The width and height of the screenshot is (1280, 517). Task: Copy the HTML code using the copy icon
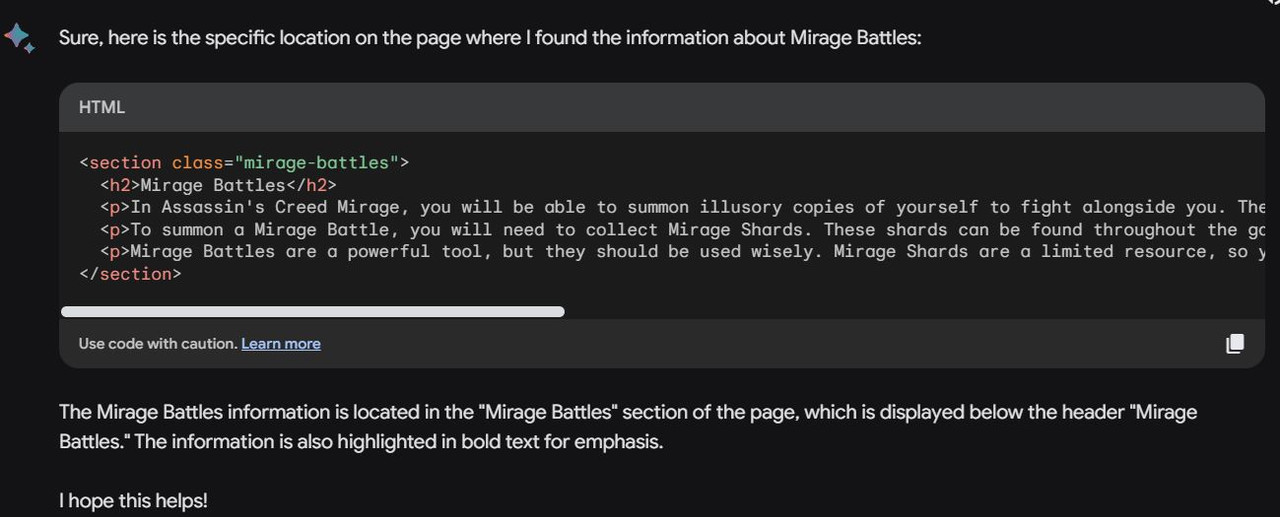pos(1235,343)
